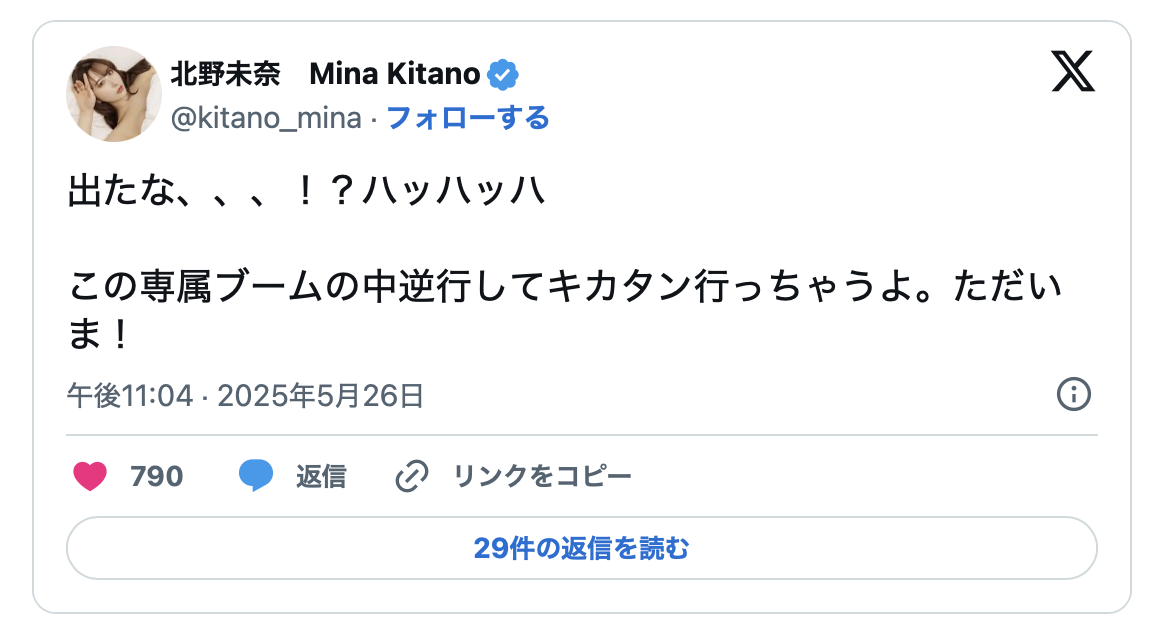Click the tweet's final line ま！
The width and height of the screenshot is (1156, 640).
point(99,336)
